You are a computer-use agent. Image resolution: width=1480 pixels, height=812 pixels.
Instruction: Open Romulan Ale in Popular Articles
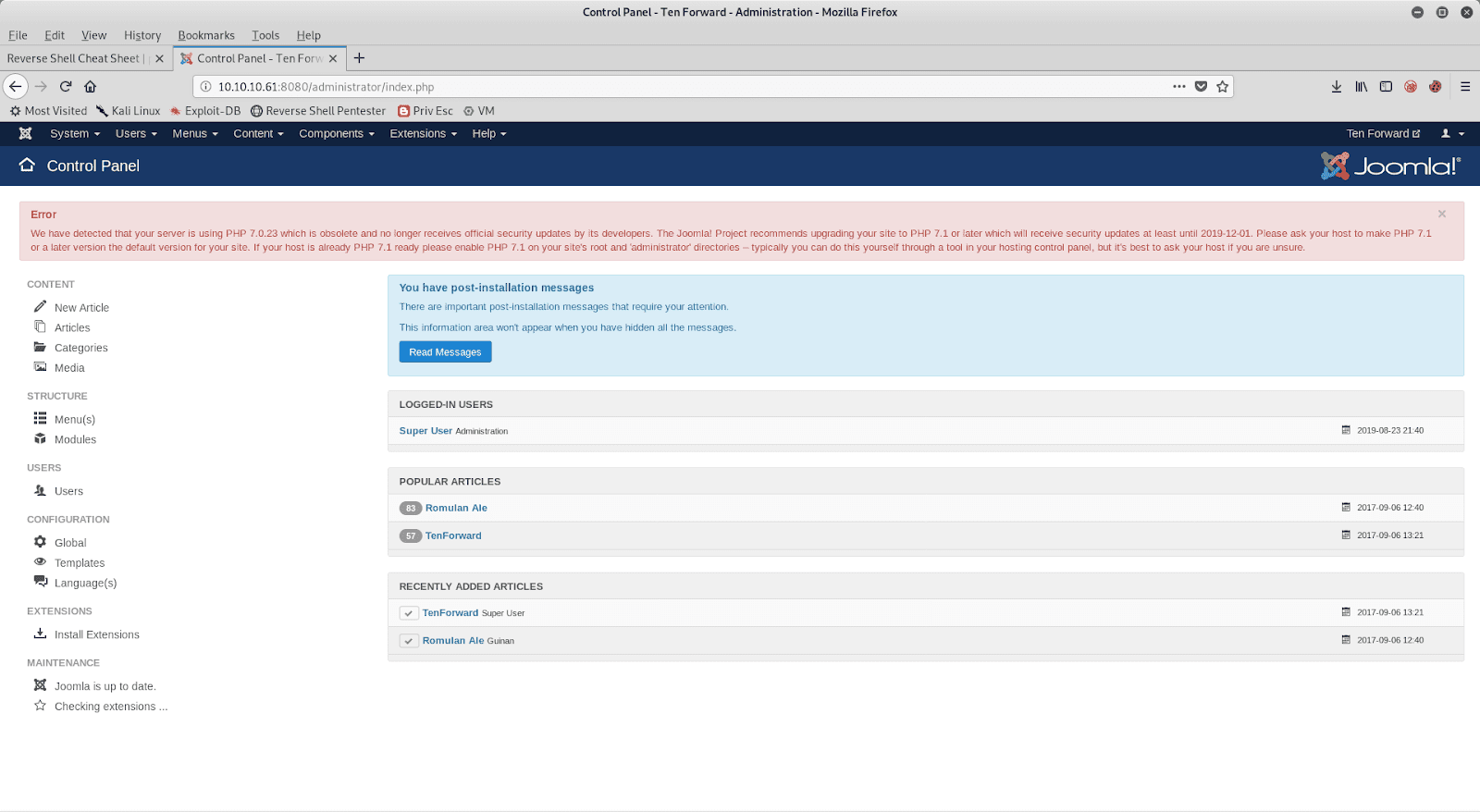[x=456, y=508]
